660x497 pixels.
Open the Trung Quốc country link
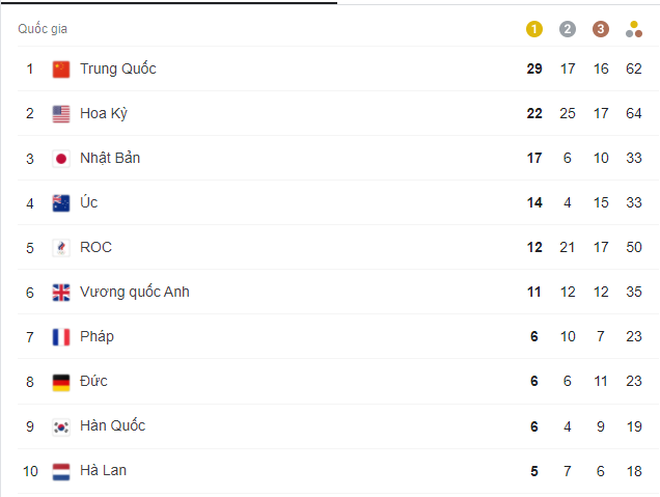click(118, 69)
